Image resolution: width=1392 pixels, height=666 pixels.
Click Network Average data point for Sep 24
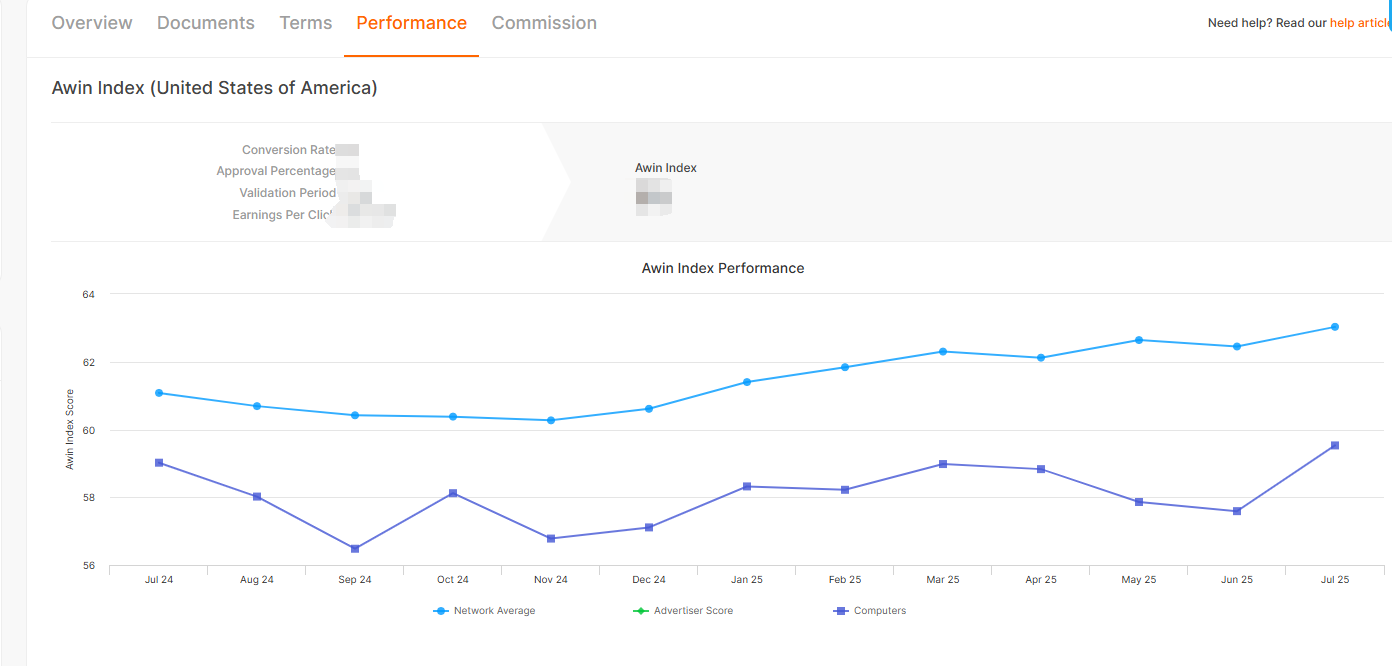coord(355,415)
